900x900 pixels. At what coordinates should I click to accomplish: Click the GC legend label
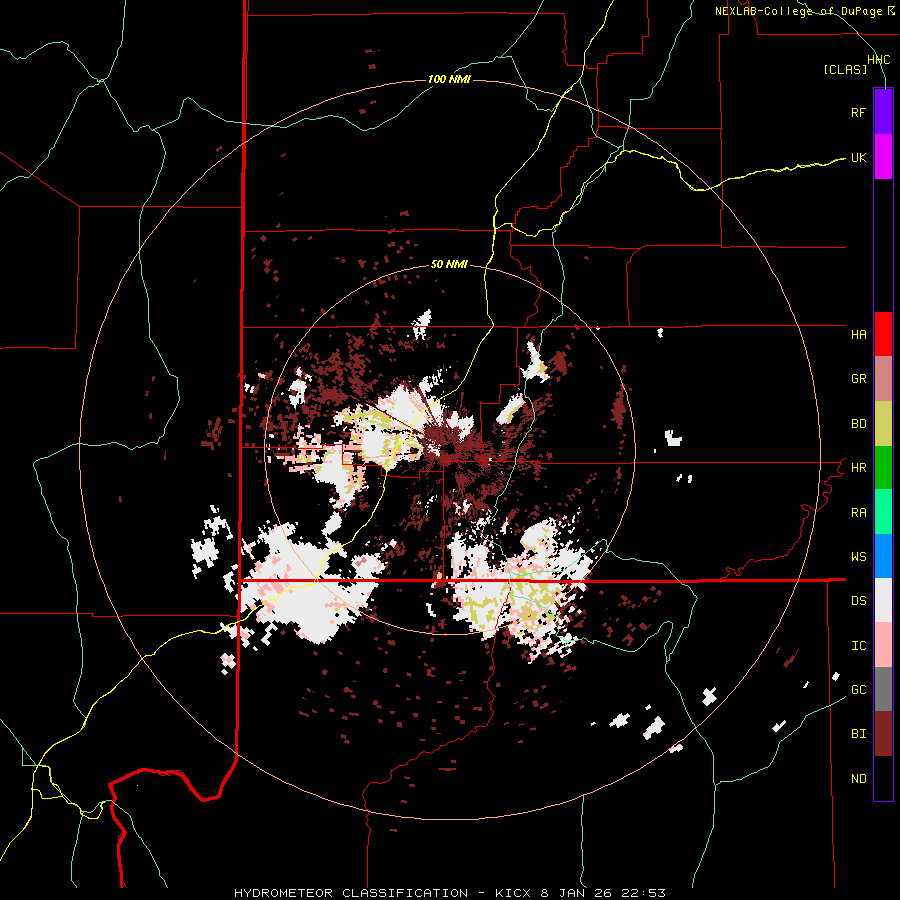[x=858, y=690]
